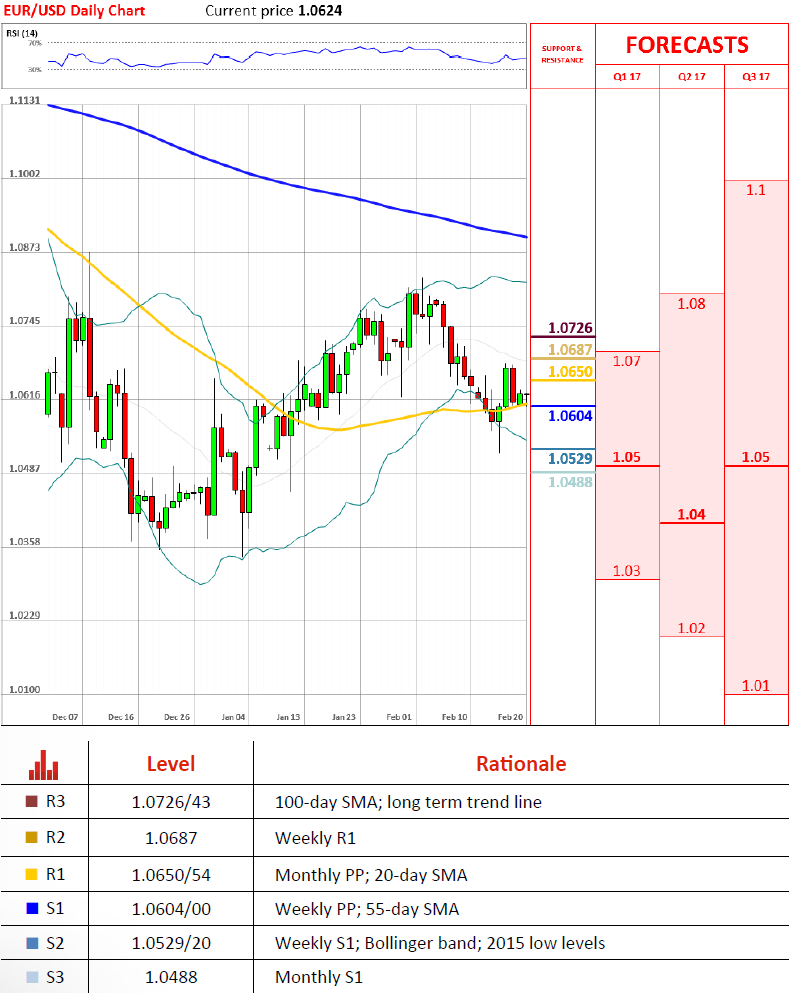
Task: Click the Weekly R1 rationale text
Action: point(315,838)
